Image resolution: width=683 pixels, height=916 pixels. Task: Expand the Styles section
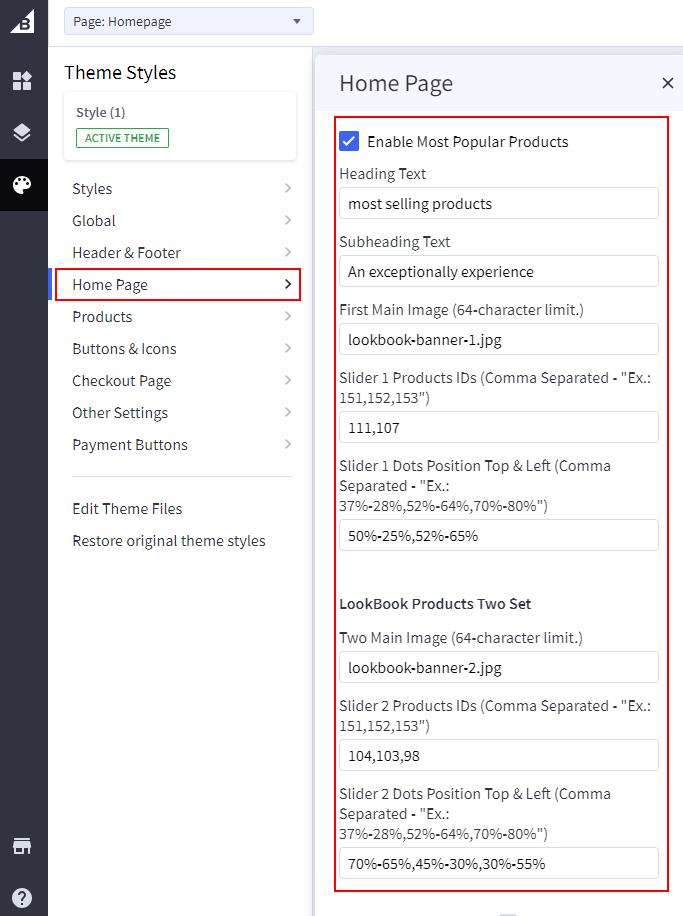pyautogui.click(x=182, y=189)
